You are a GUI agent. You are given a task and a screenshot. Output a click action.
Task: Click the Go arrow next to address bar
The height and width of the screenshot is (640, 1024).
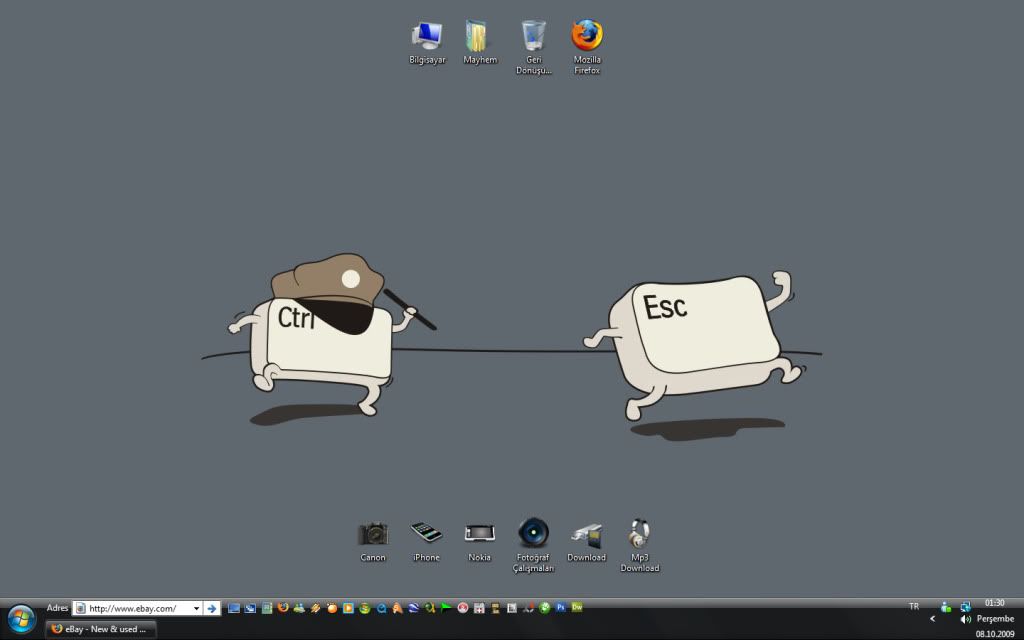[212, 608]
